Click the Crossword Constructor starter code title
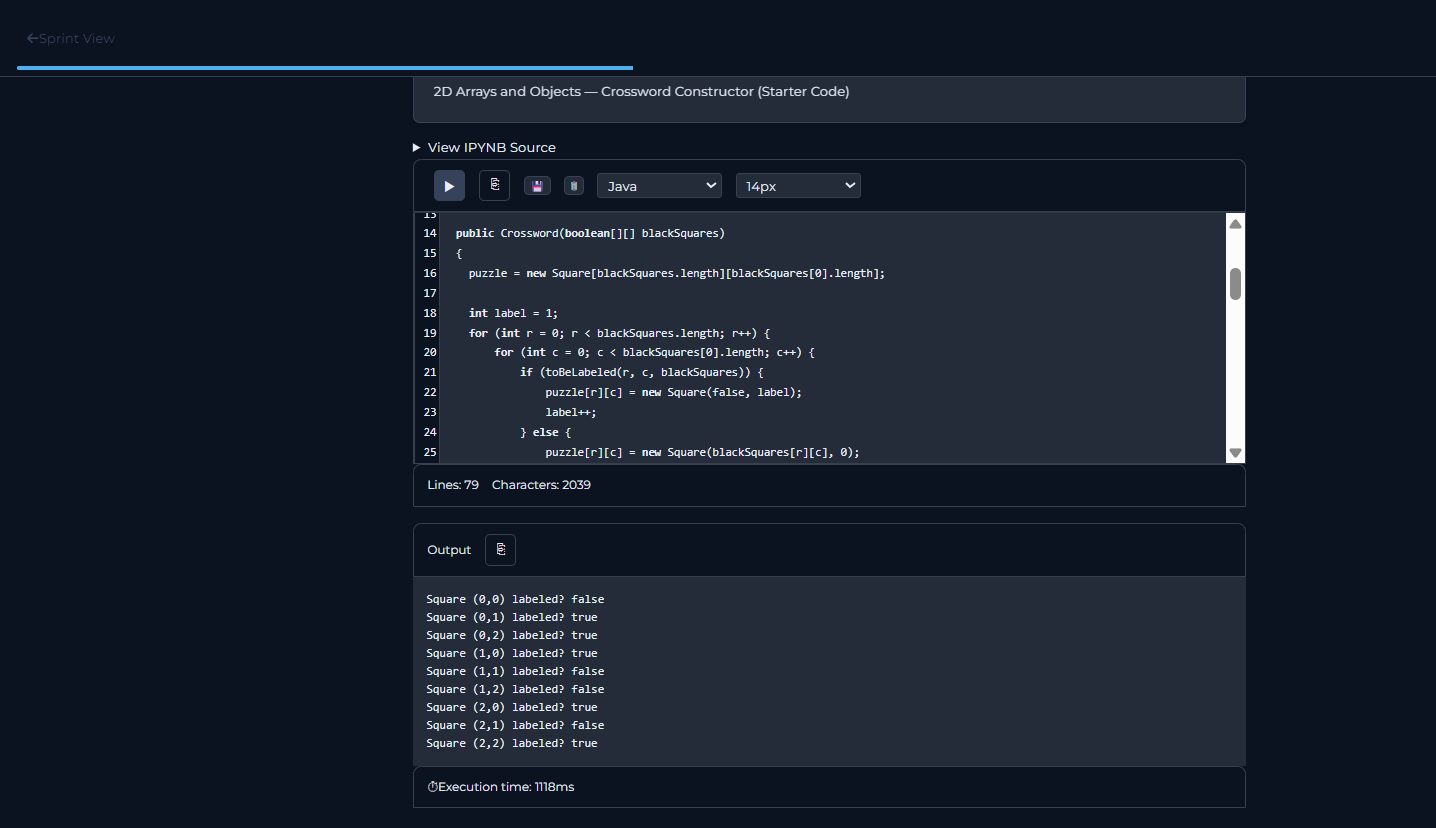Viewport: 1436px width, 828px height. (x=641, y=91)
